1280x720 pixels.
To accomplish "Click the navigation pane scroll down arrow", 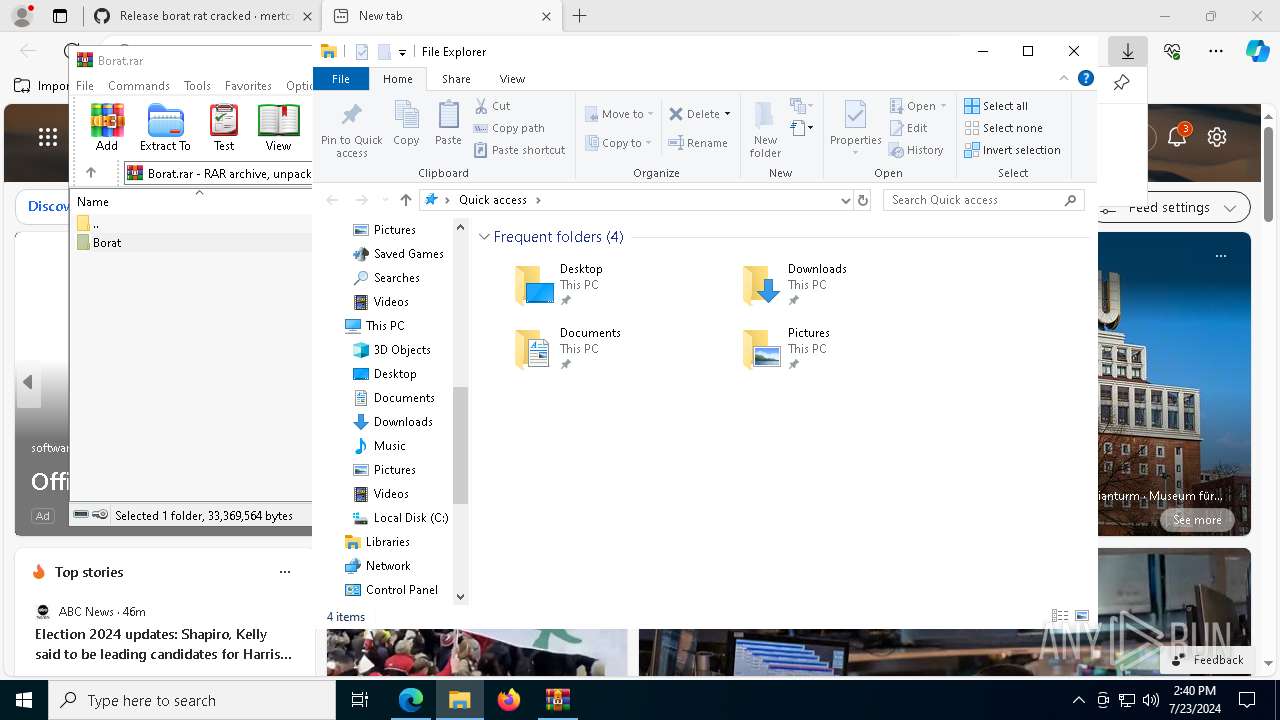I will [x=461, y=597].
